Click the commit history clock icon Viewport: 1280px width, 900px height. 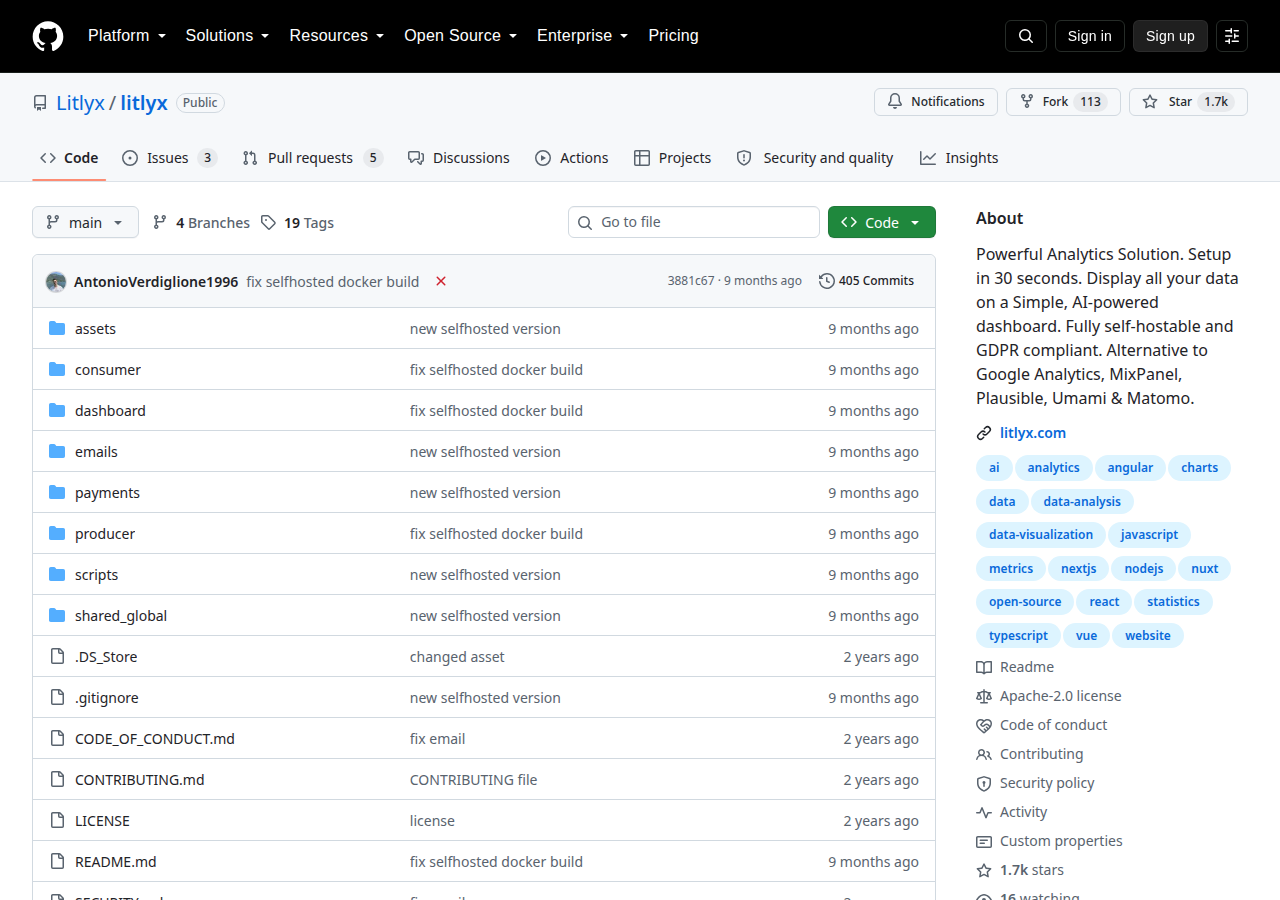(827, 281)
